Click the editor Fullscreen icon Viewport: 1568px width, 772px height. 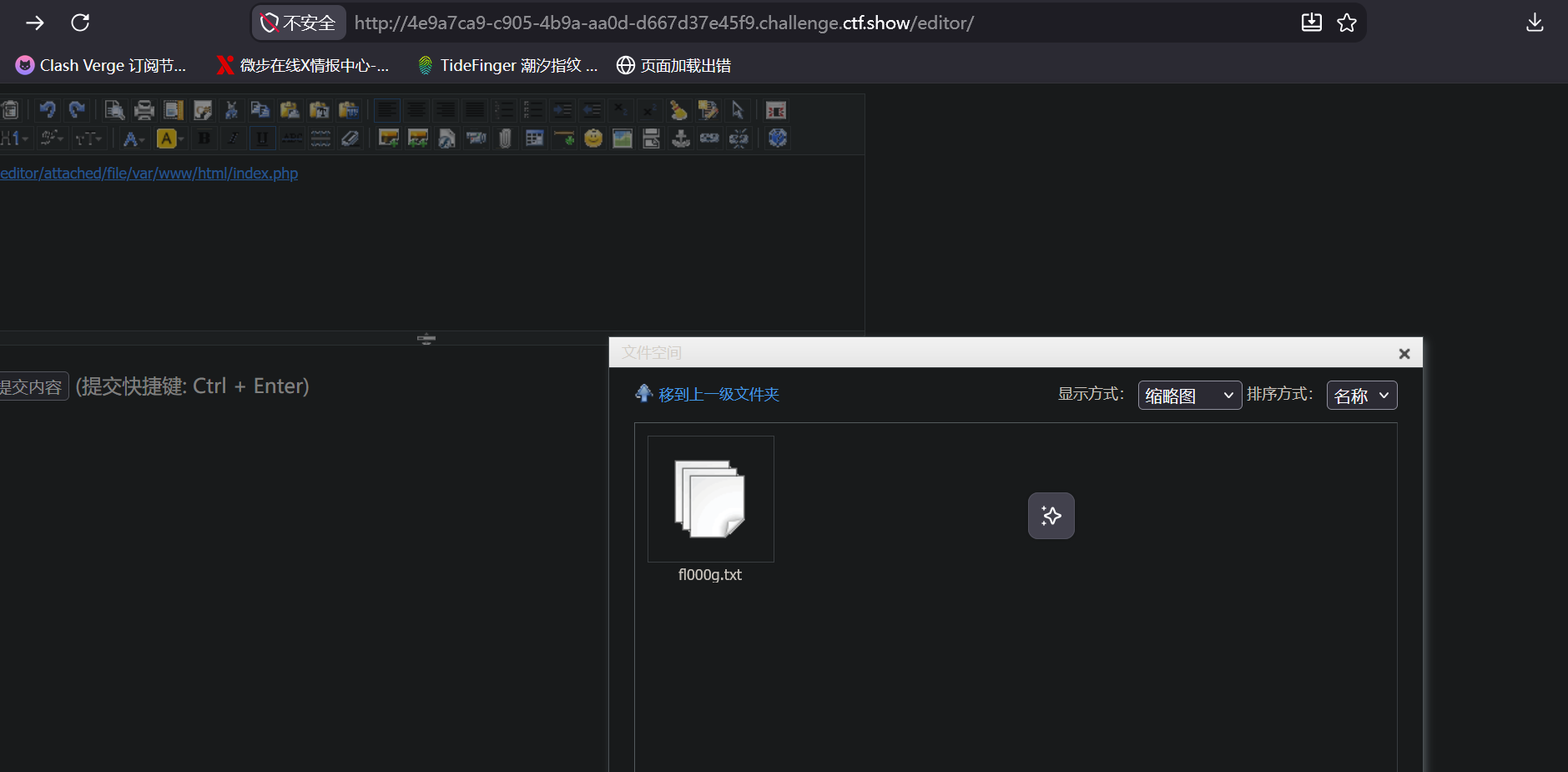click(x=776, y=110)
